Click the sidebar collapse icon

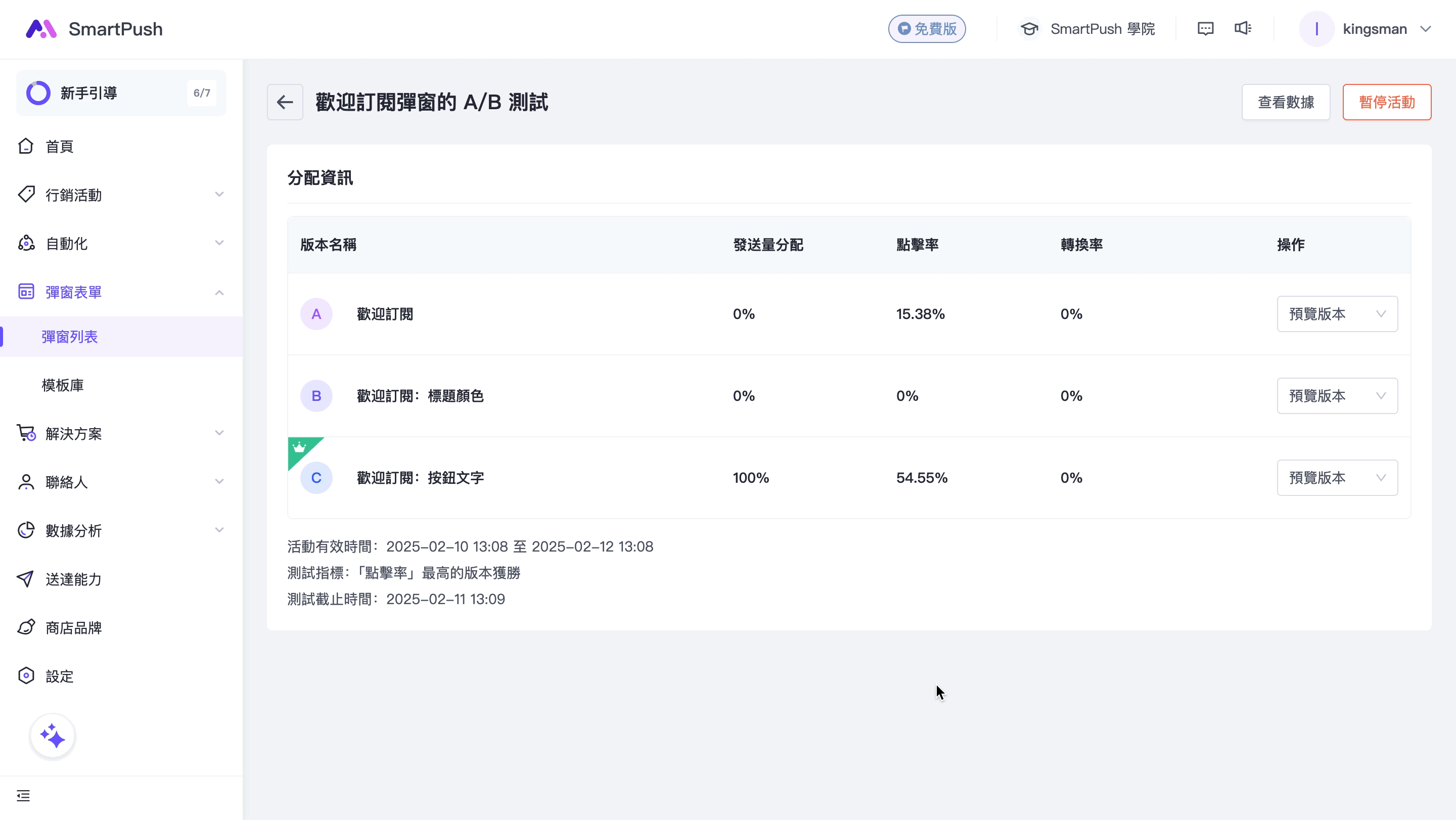[23, 796]
